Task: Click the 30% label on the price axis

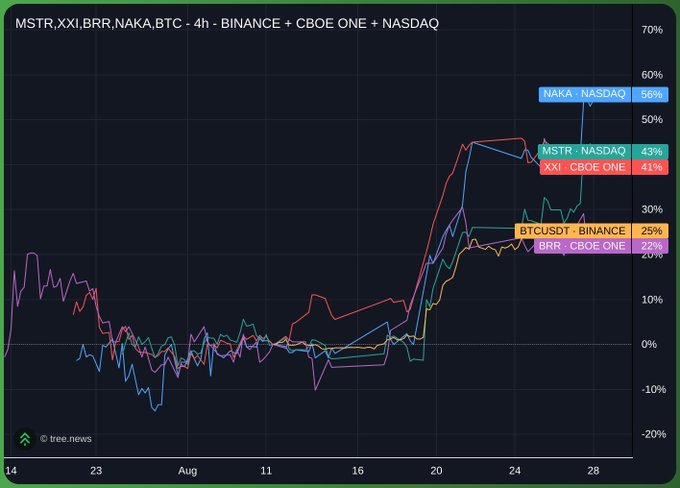Action: (x=652, y=209)
